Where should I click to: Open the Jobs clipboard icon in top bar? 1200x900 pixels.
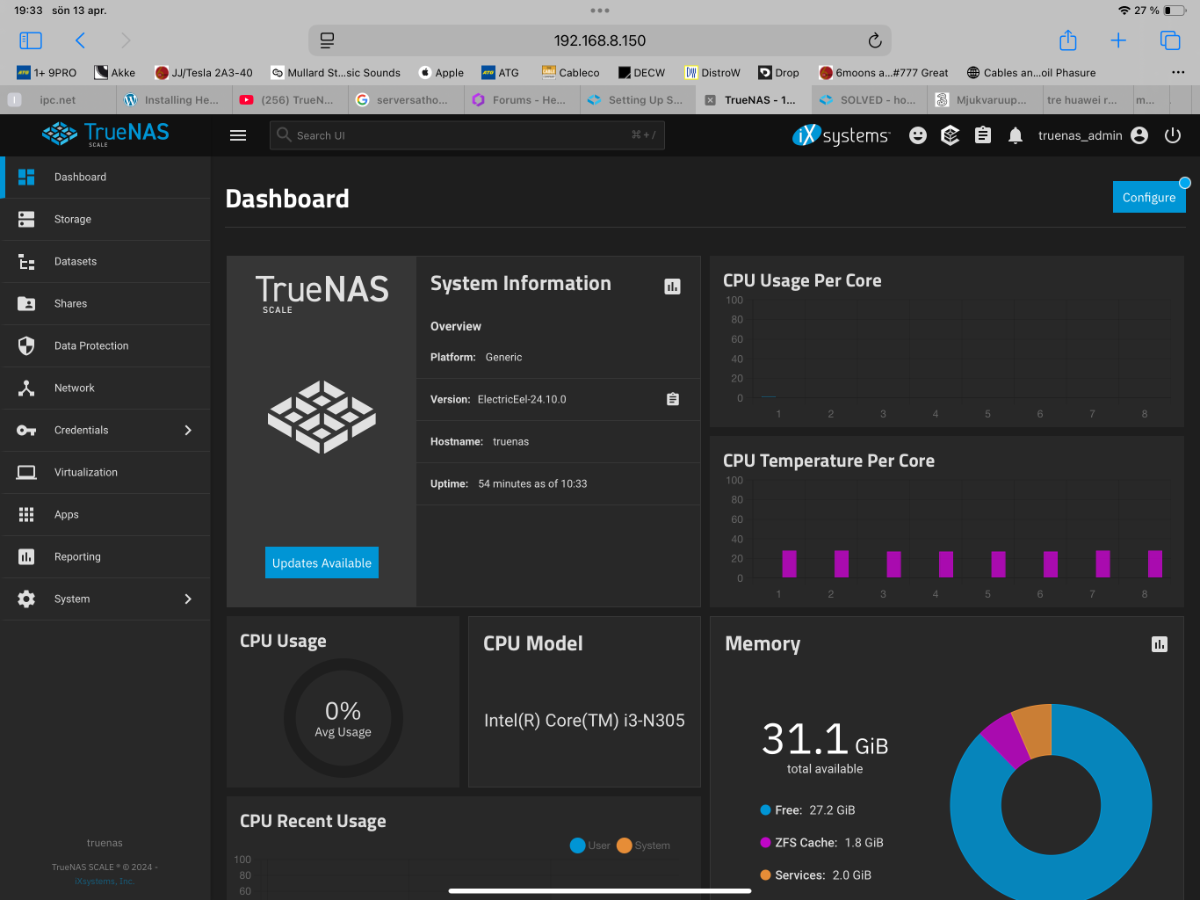983,136
